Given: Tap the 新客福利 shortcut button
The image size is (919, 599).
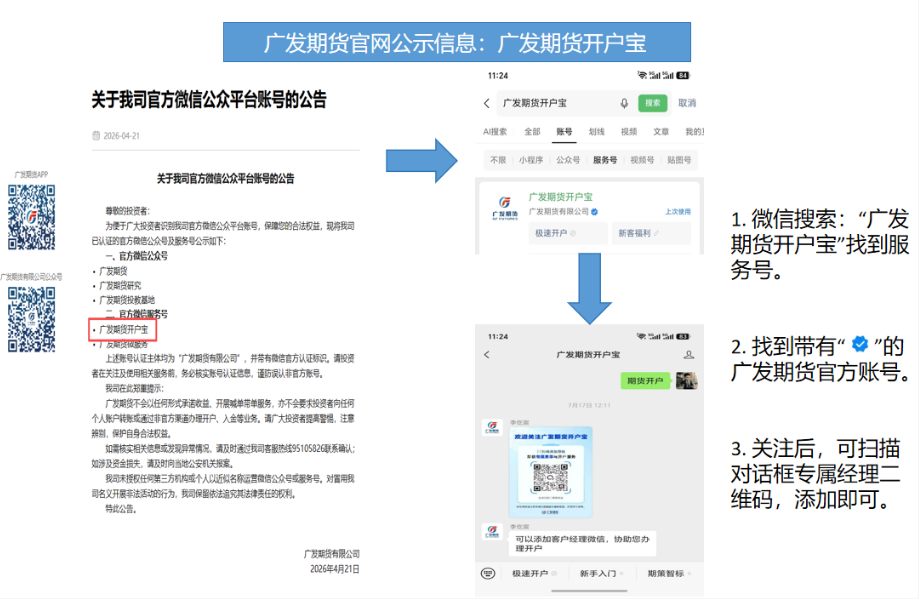Looking at the screenshot, I should (651, 233).
